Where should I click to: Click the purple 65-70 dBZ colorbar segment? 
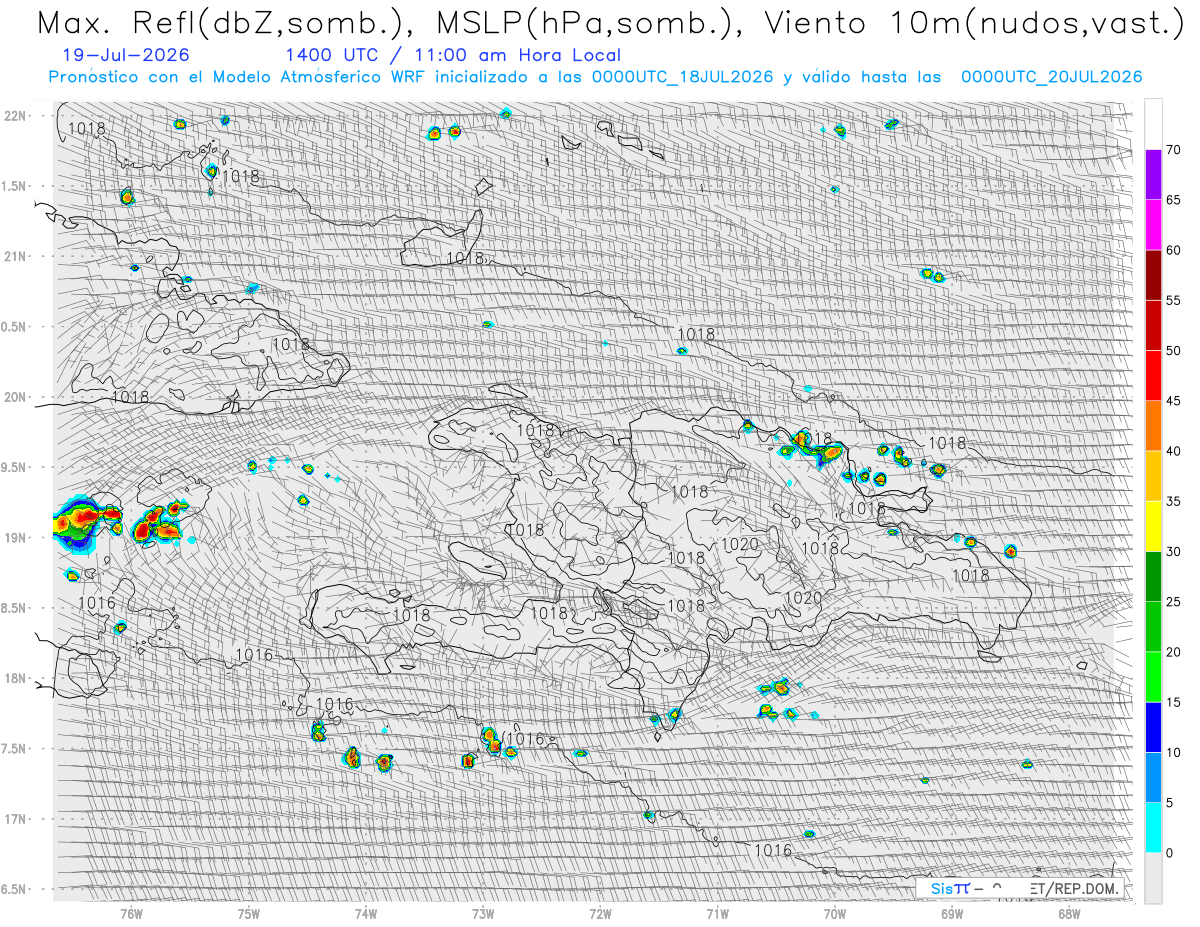click(x=1153, y=175)
